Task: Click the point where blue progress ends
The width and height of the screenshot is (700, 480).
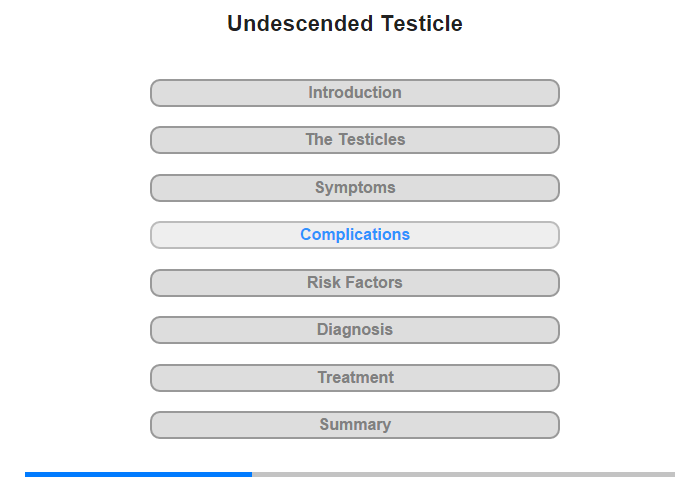Action: [x=252, y=474]
